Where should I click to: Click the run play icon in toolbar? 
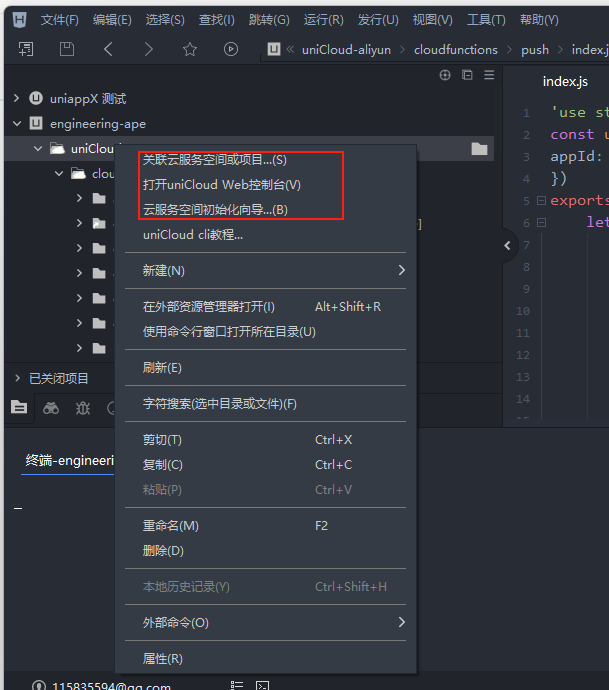231,49
